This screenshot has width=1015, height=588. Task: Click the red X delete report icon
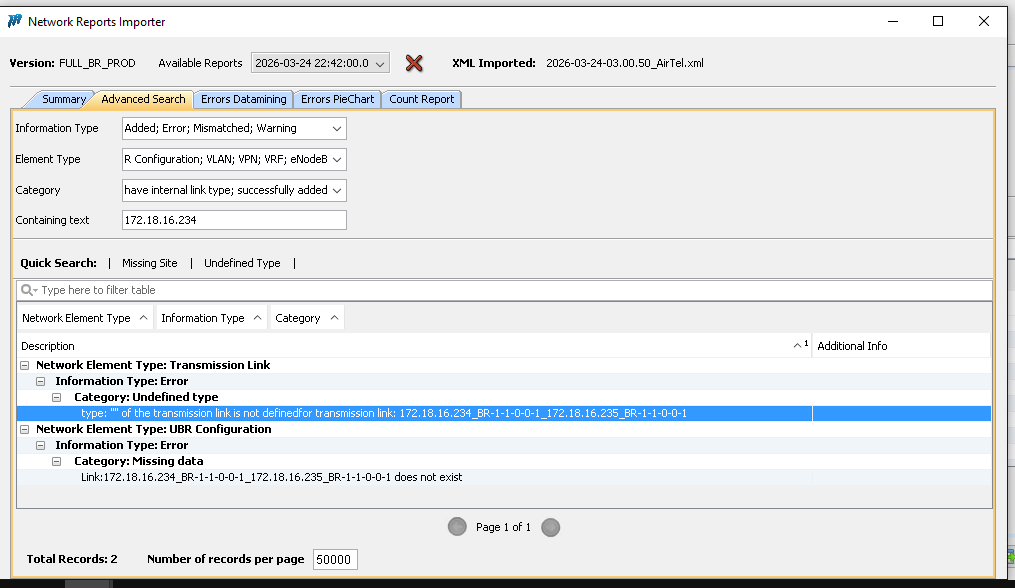pos(414,63)
